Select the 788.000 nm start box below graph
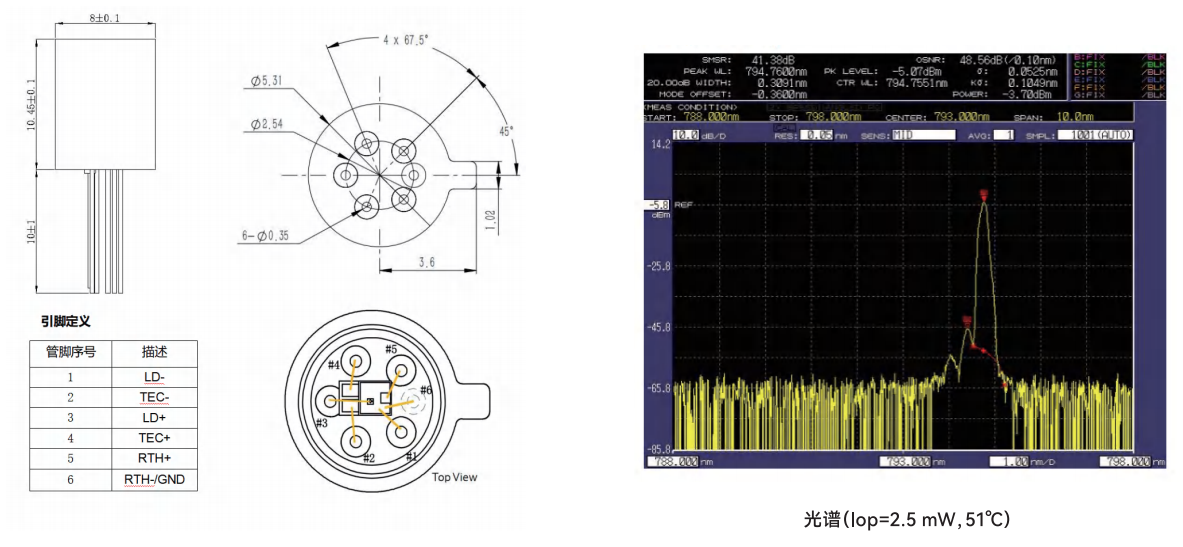 tap(672, 462)
